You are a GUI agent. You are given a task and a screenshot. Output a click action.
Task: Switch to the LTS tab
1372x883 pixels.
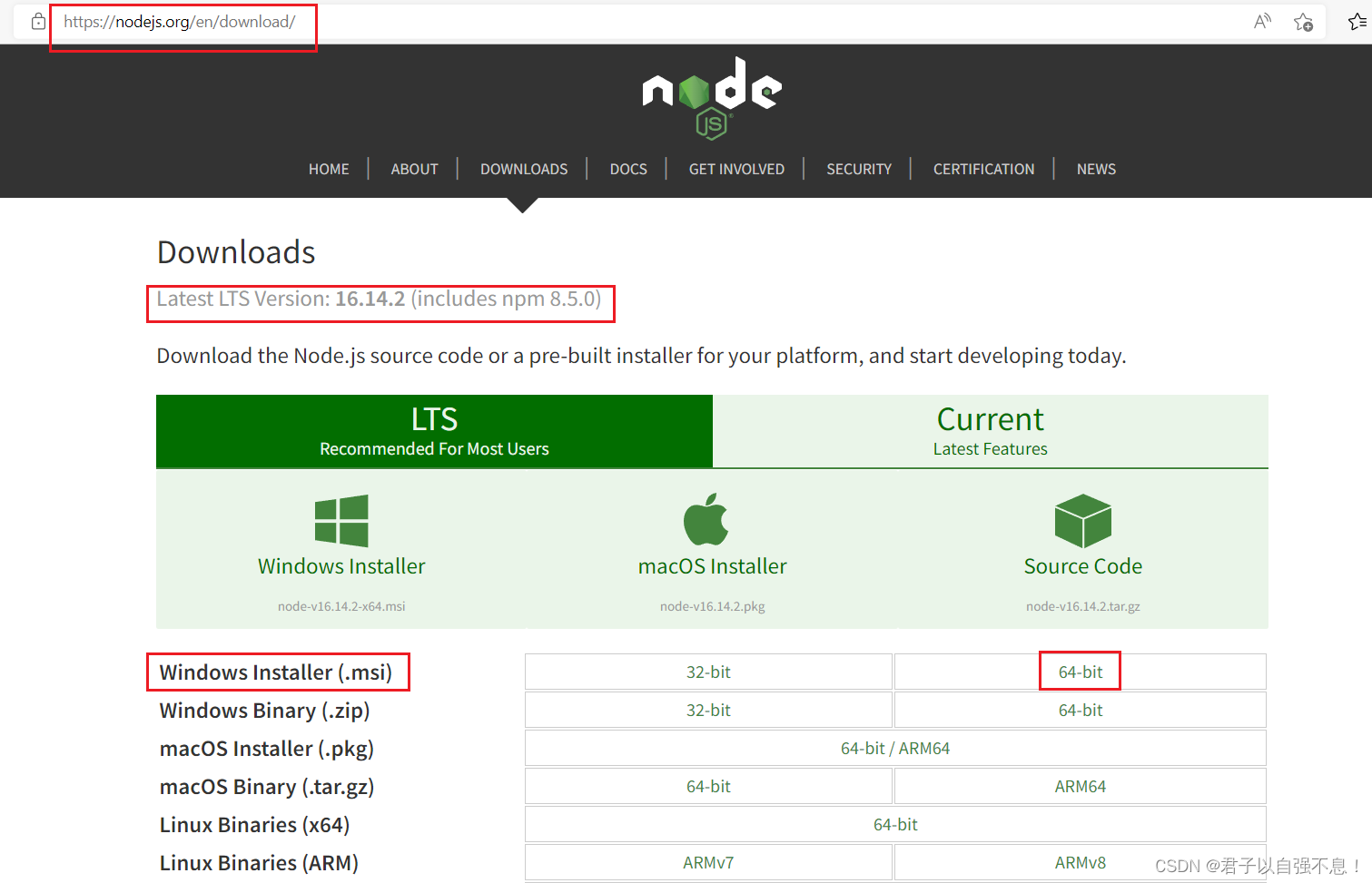coord(434,431)
